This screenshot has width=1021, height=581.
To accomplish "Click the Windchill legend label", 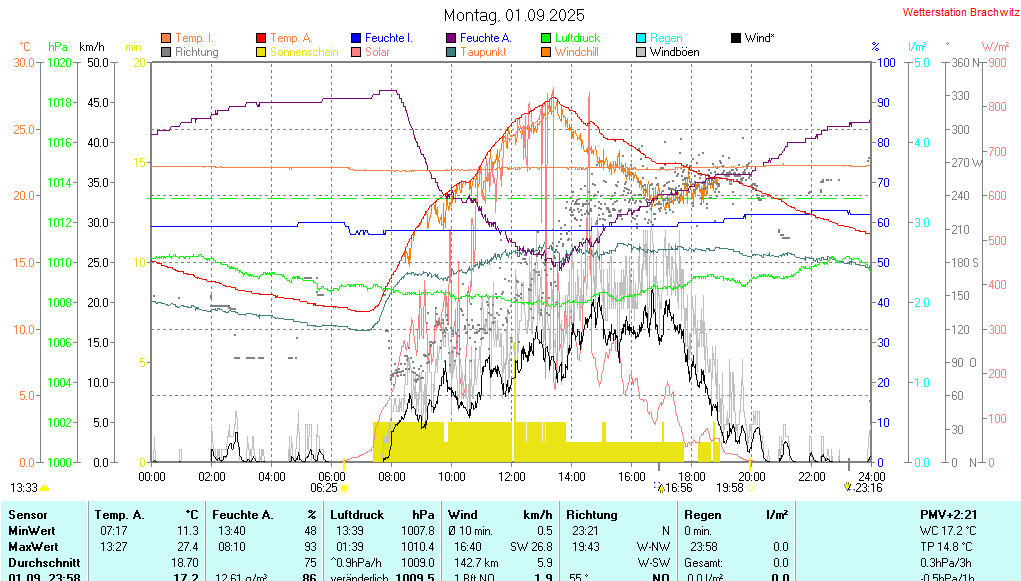I will pos(576,52).
